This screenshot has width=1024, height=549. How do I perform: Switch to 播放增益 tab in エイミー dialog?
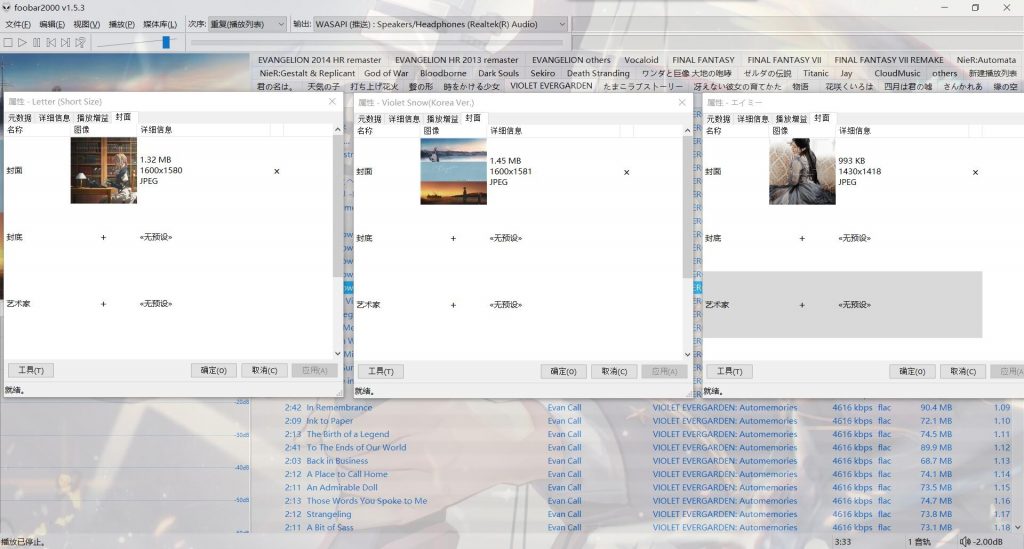792,119
